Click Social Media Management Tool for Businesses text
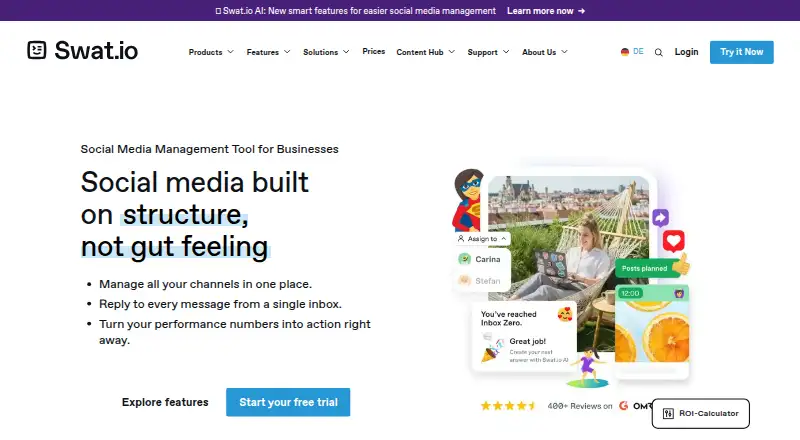Viewport: 800px width, 440px height. pos(210,149)
